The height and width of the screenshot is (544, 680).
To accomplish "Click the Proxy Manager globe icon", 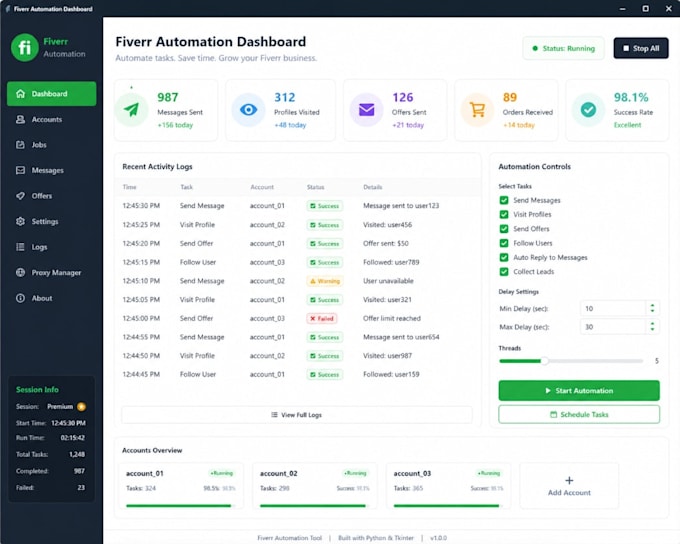I will pyautogui.click(x=20, y=272).
